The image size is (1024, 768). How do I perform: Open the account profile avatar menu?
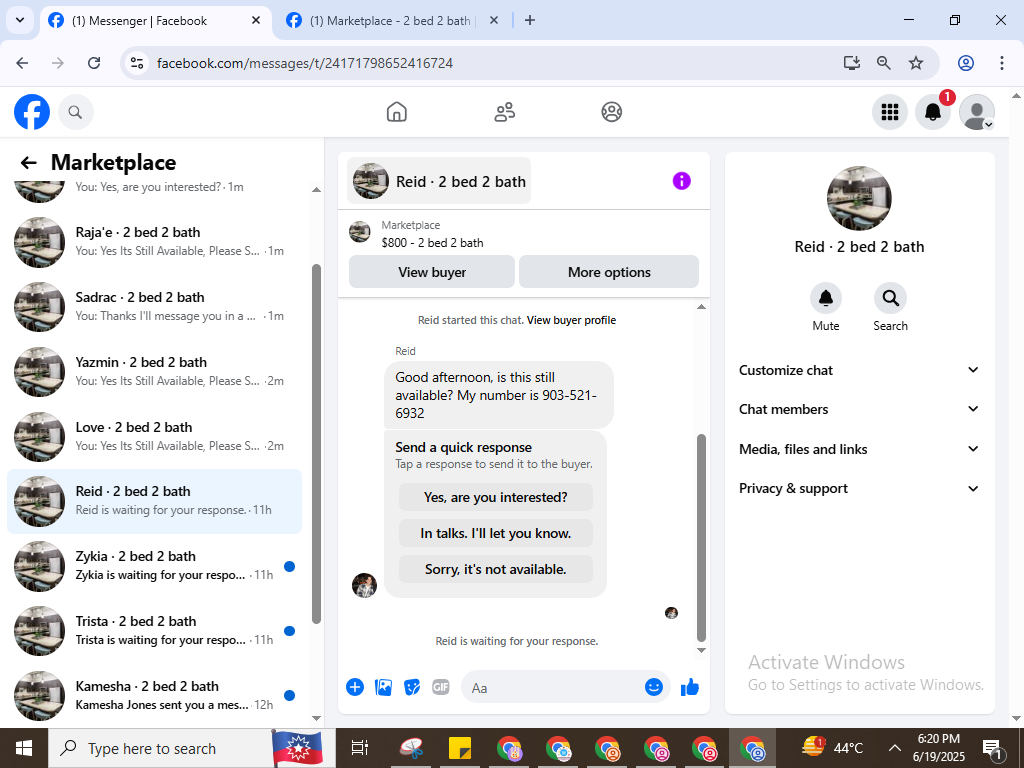point(976,112)
